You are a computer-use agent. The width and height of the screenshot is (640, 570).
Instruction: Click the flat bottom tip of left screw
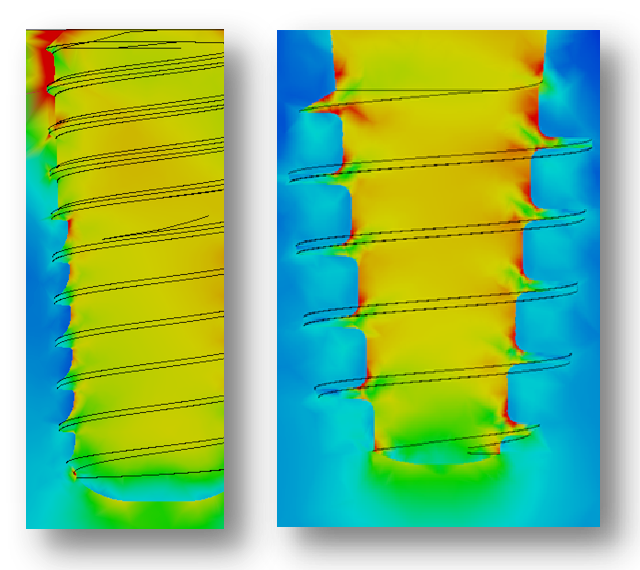[x=150, y=490]
